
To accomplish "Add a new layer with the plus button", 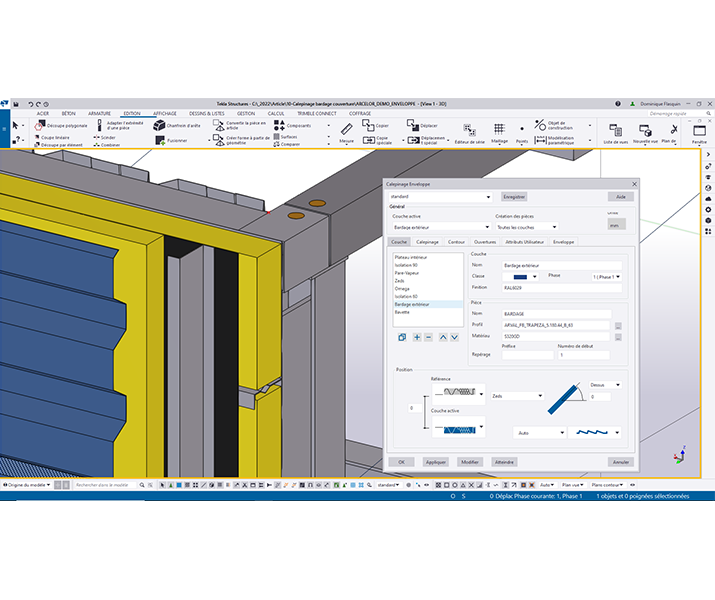I will click(x=417, y=338).
